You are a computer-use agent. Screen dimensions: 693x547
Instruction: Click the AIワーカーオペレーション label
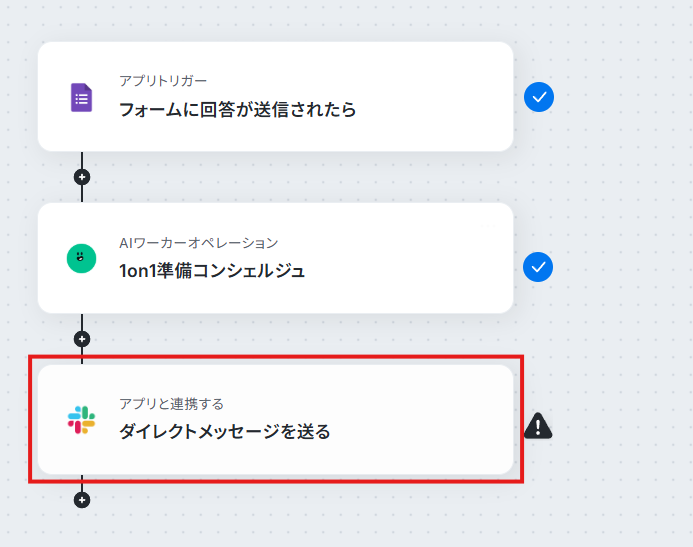(x=198, y=242)
